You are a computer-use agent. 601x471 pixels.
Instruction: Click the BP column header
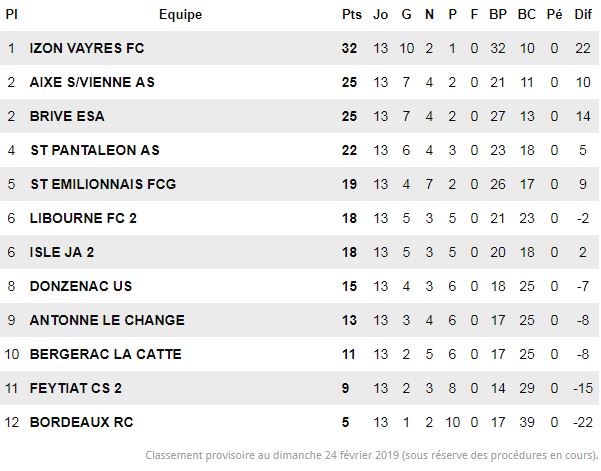pos(498,15)
